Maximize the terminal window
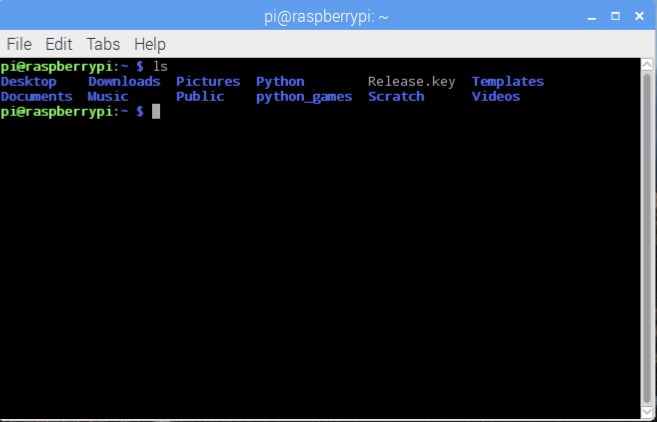The width and height of the screenshot is (657, 422). (x=615, y=16)
